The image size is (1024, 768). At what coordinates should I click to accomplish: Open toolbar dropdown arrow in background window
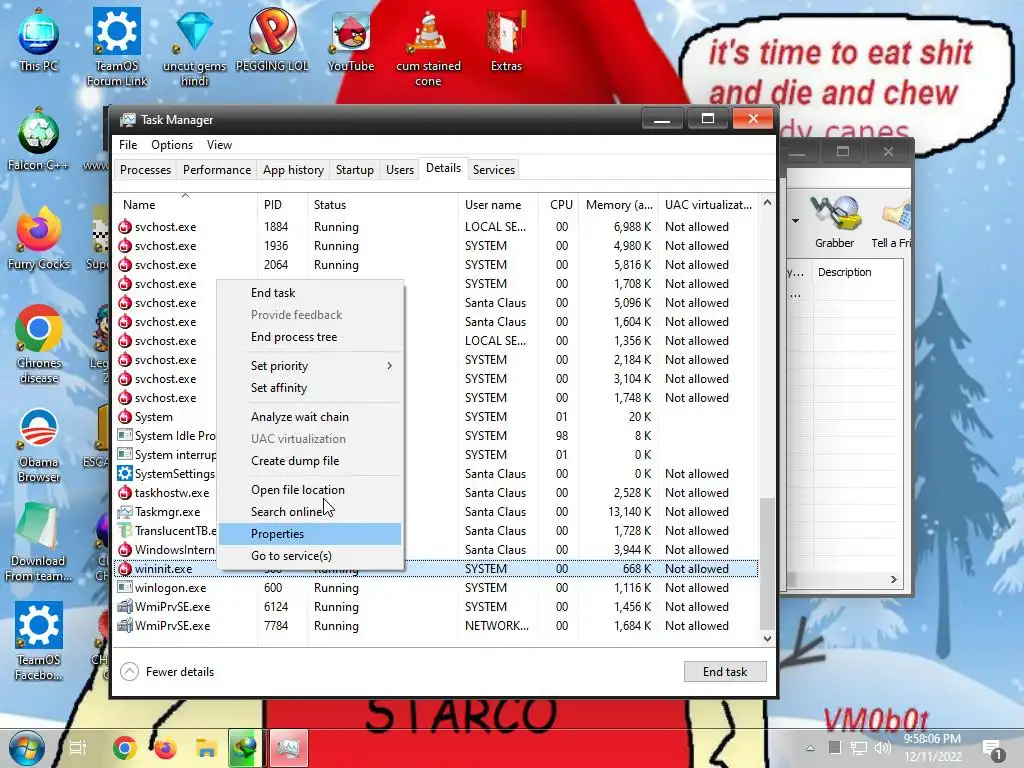click(x=795, y=221)
